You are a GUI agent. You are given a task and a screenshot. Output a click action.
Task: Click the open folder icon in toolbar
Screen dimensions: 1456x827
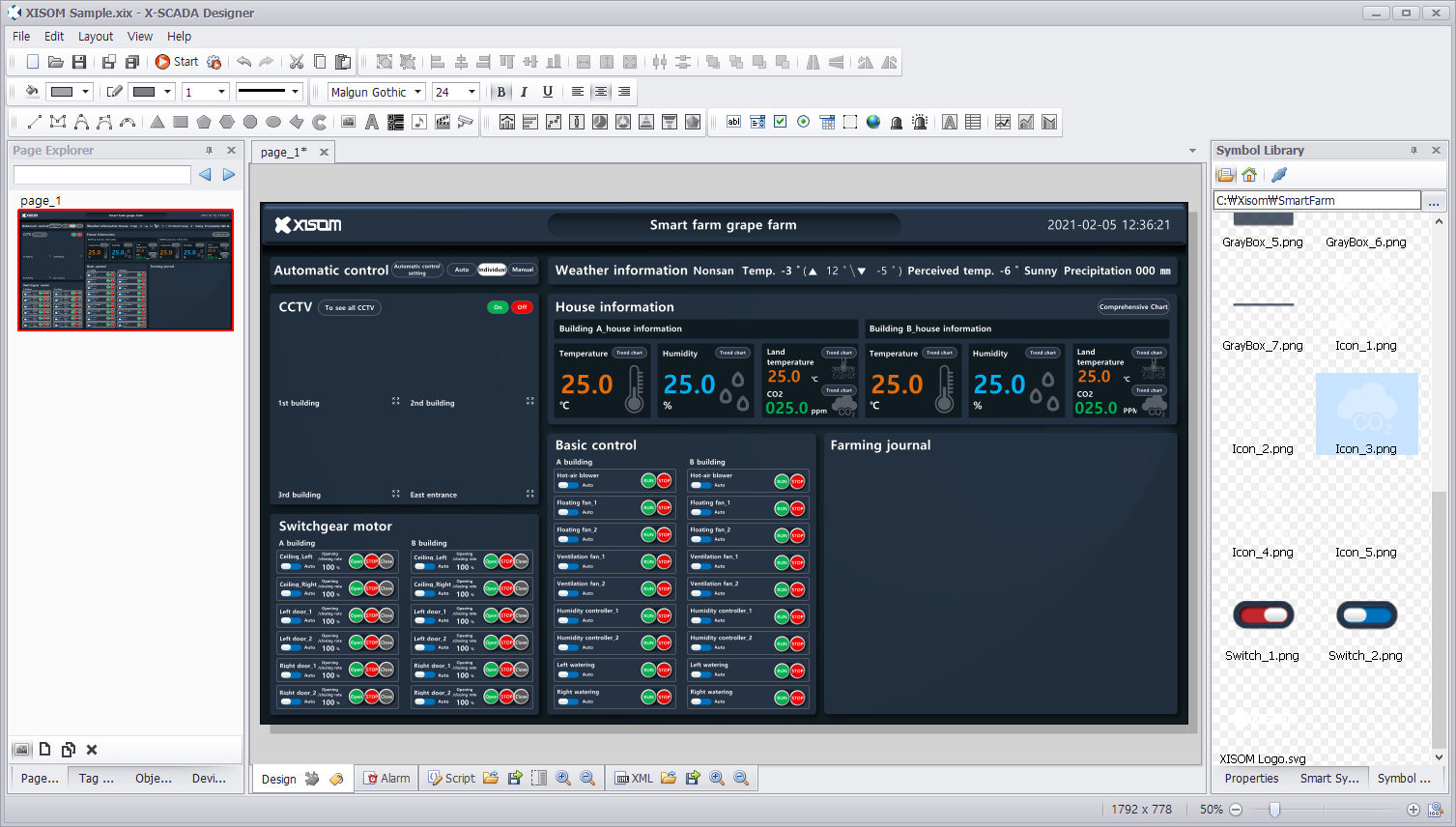pos(56,62)
